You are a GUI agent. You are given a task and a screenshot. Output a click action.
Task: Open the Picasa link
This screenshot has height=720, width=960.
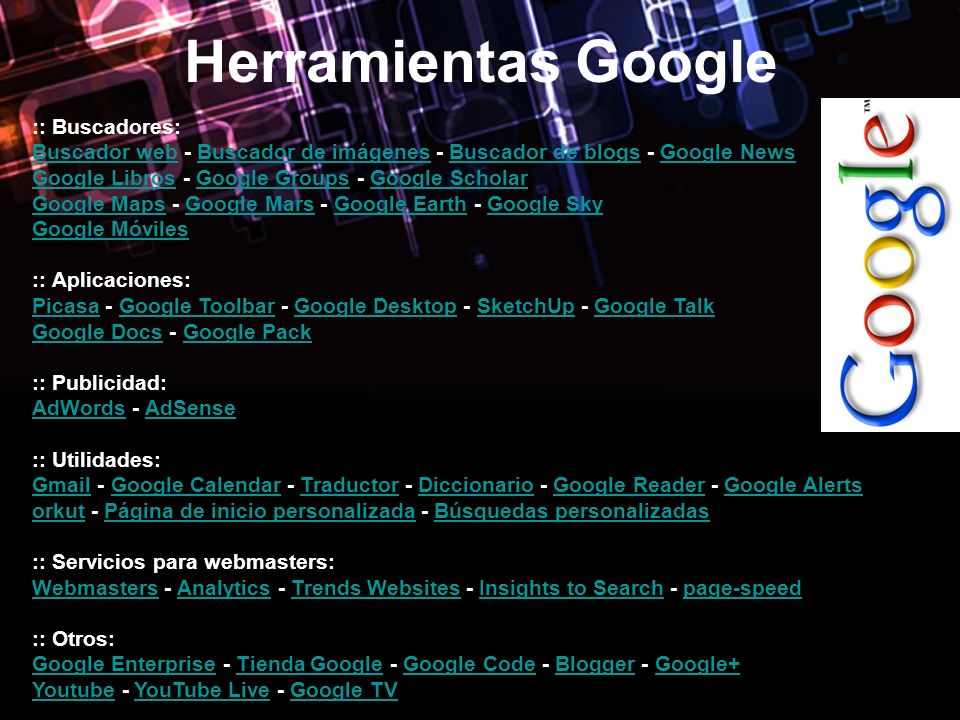click(x=66, y=306)
